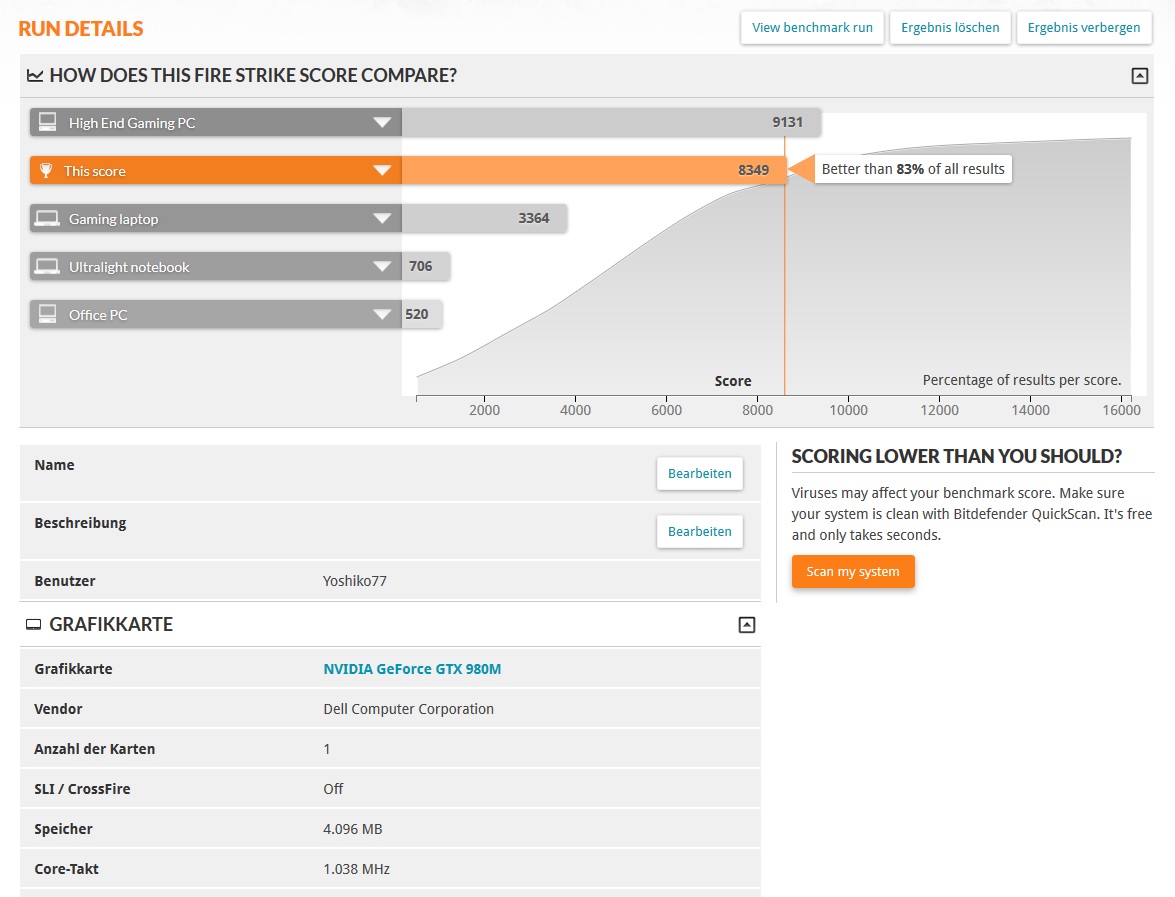
Task: Collapse the Grafikkarte section
Action: click(x=746, y=625)
